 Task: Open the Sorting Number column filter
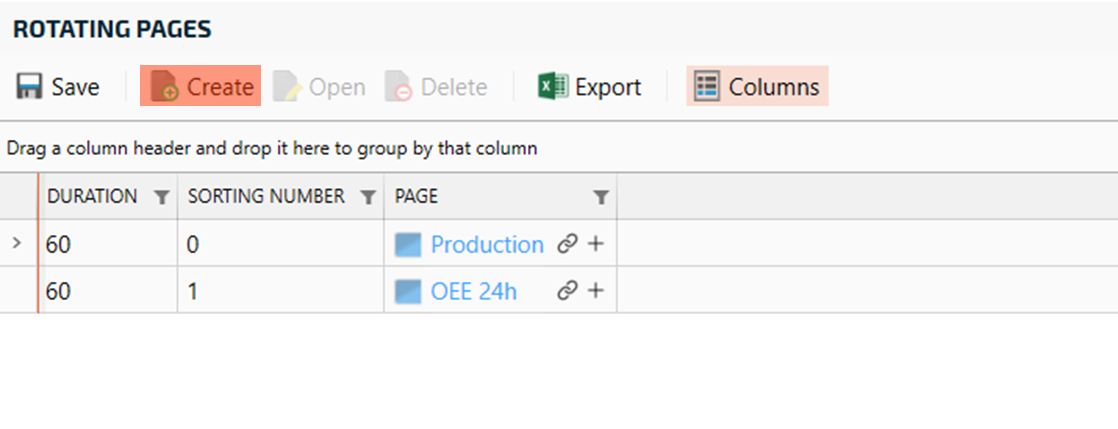point(367,198)
